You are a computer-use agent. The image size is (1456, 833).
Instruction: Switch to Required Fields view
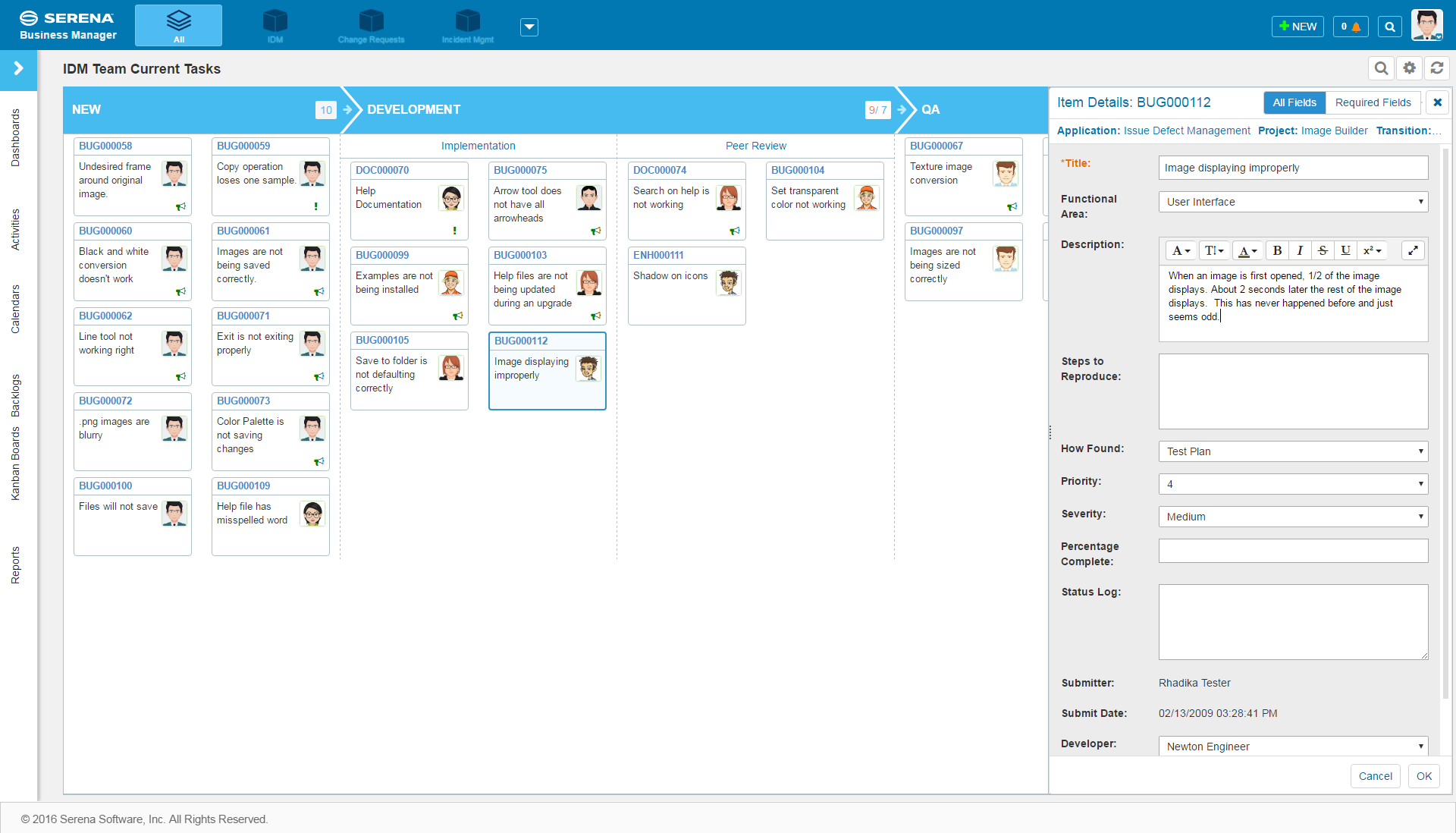(x=1373, y=102)
